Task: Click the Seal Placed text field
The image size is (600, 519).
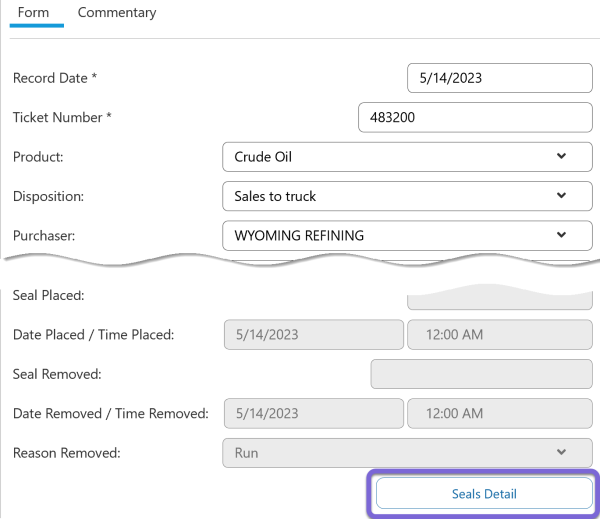Action: tap(499, 299)
